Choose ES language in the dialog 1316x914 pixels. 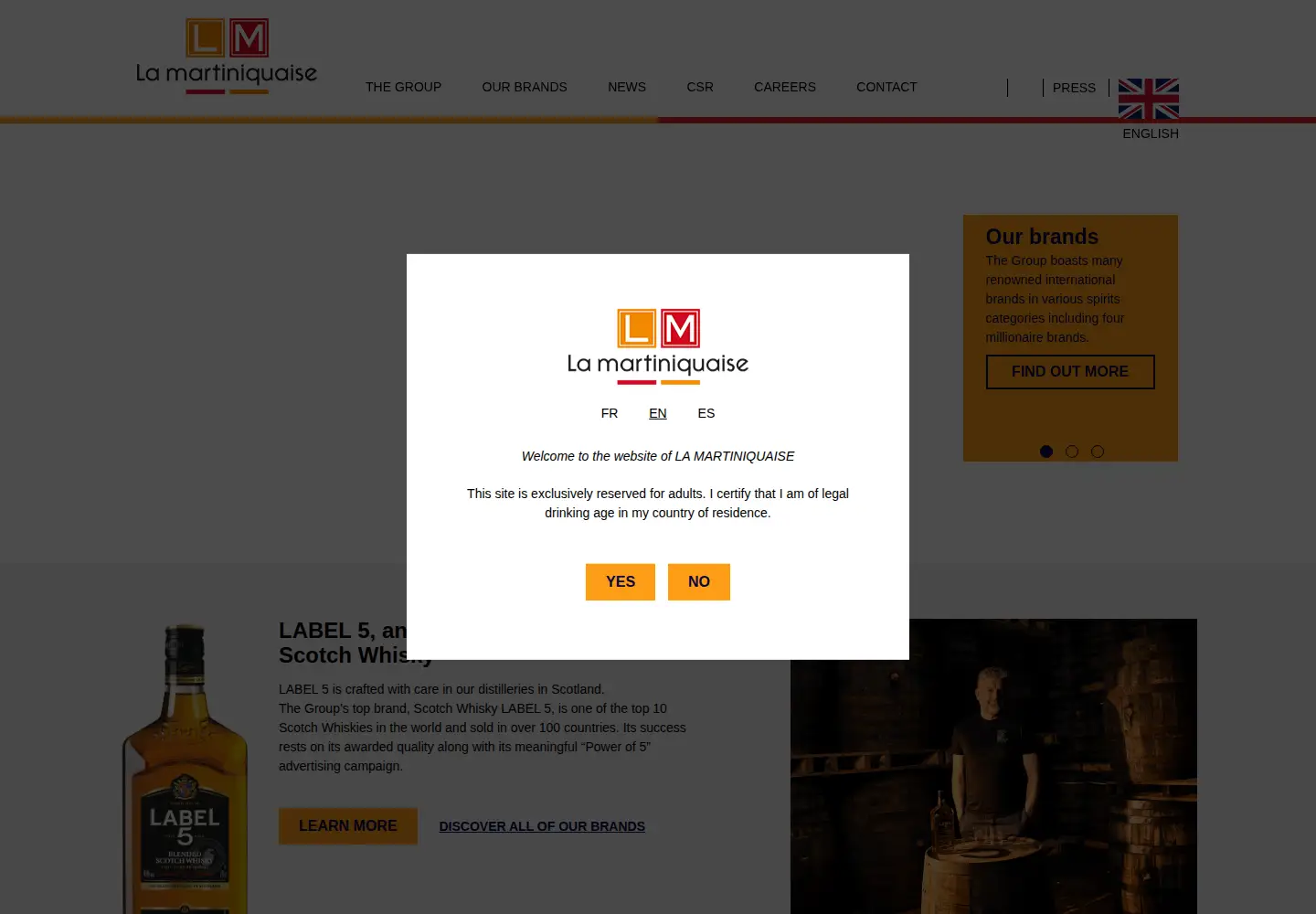tap(706, 413)
